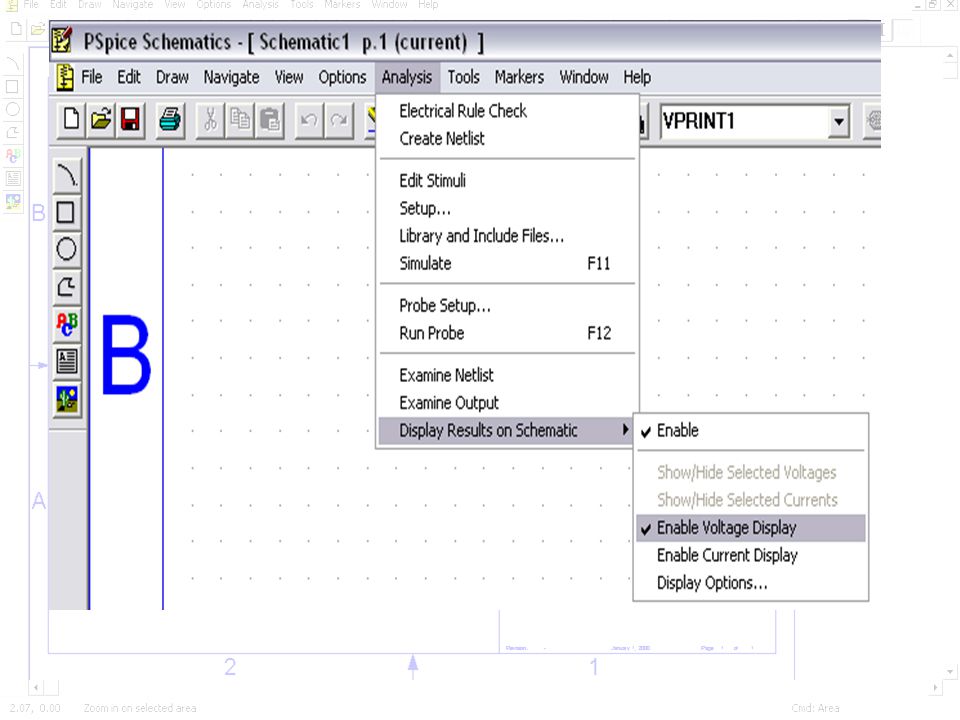Image resolution: width=960 pixels, height=720 pixels.
Task: Select the Draw Box tool
Action: 67,212
